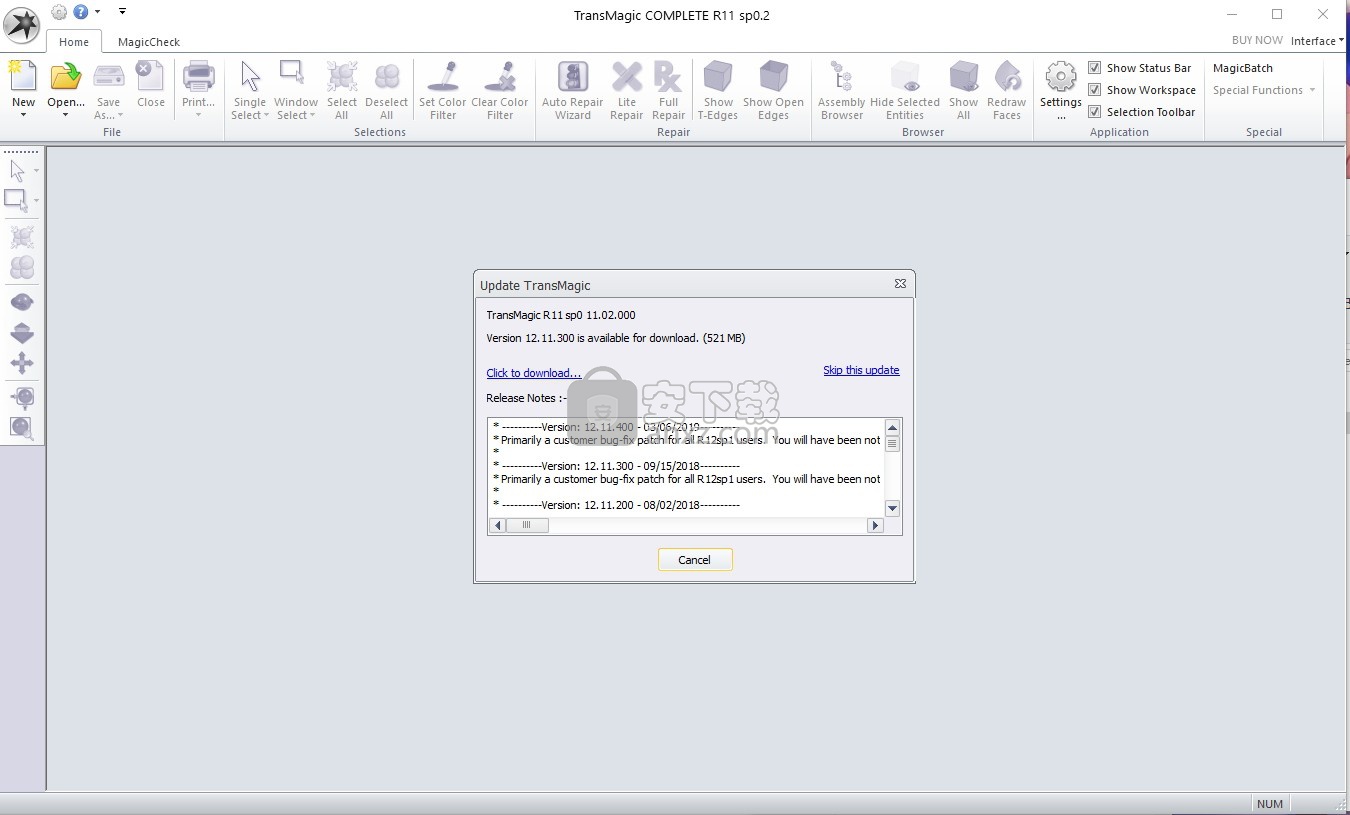Image resolution: width=1350 pixels, height=815 pixels.
Task: Click the Open folder icon
Action: (66, 77)
